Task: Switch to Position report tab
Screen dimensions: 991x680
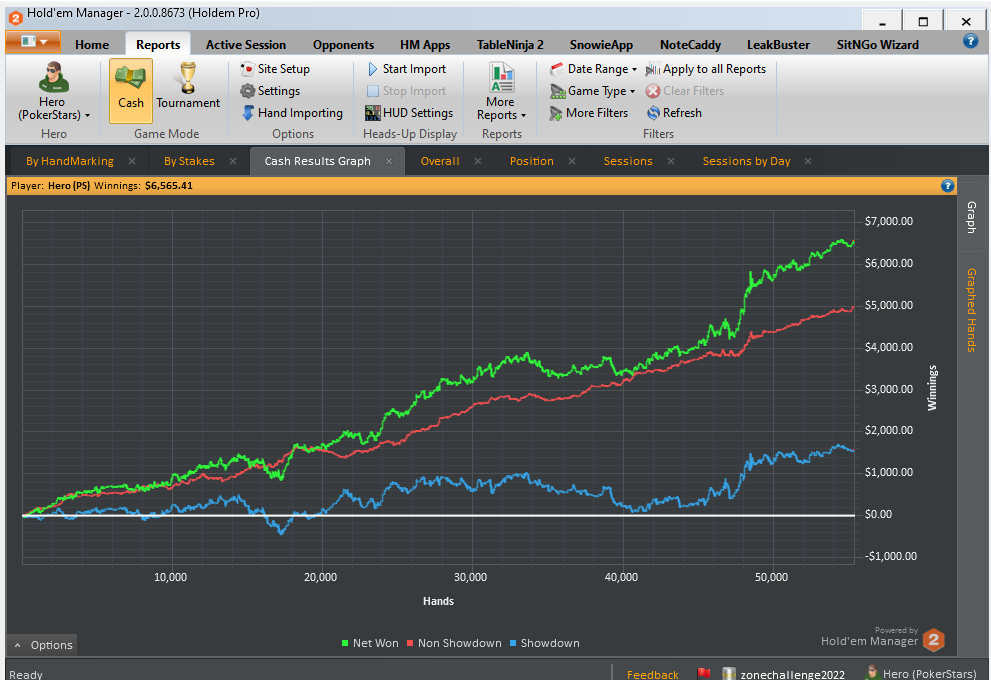Action: coord(532,161)
